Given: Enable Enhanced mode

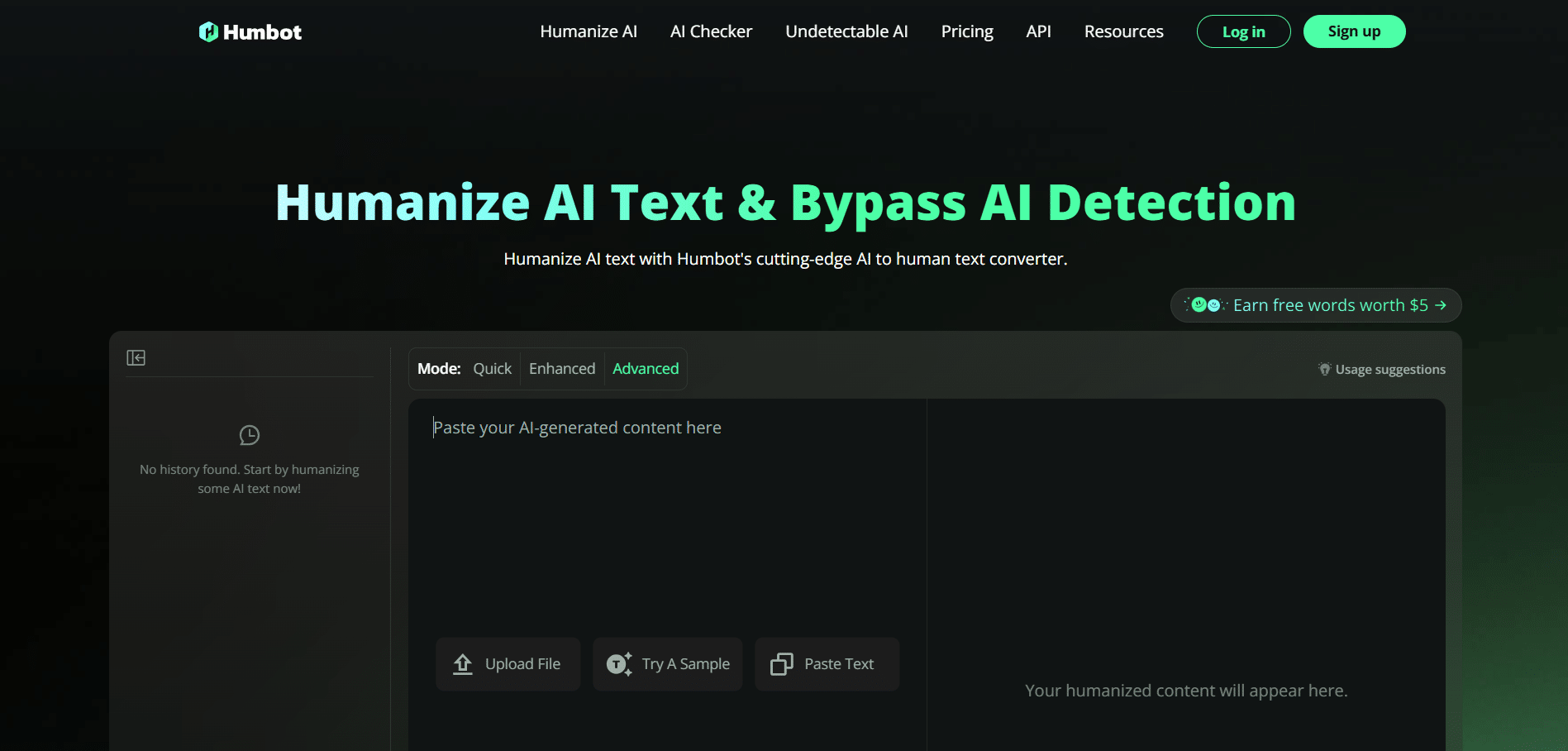Looking at the screenshot, I should pyautogui.click(x=561, y=368).
